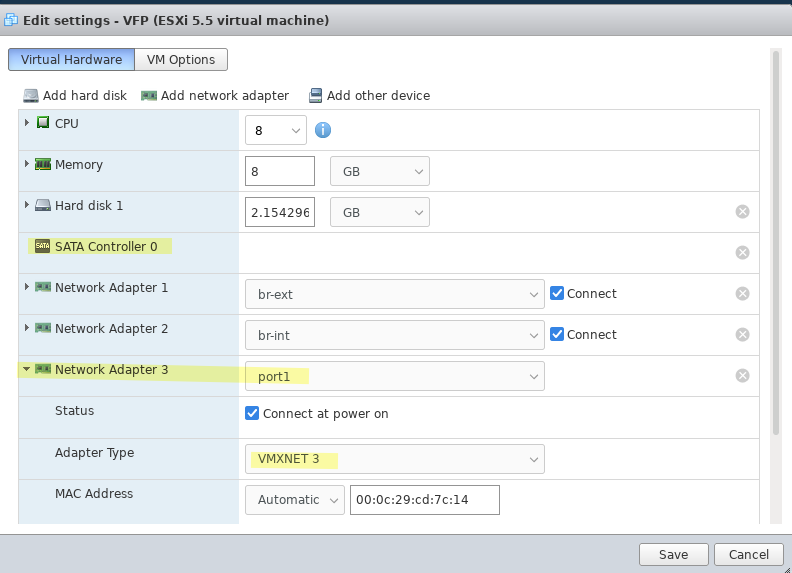Click the MAC address text field
The width and height of the screenshot is (792, 573).
coord(425,500)
